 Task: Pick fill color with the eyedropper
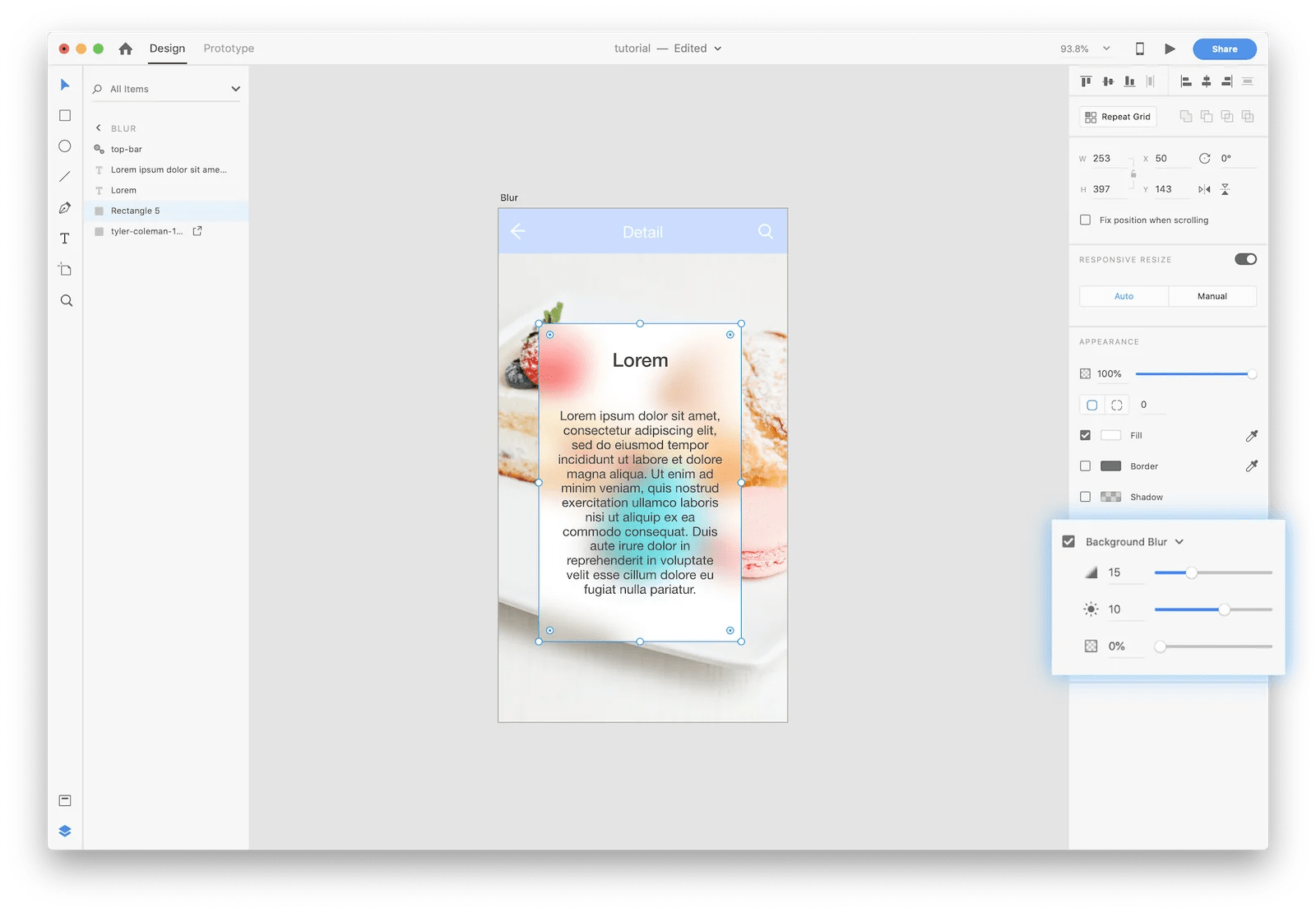[x=1252, y=435]
